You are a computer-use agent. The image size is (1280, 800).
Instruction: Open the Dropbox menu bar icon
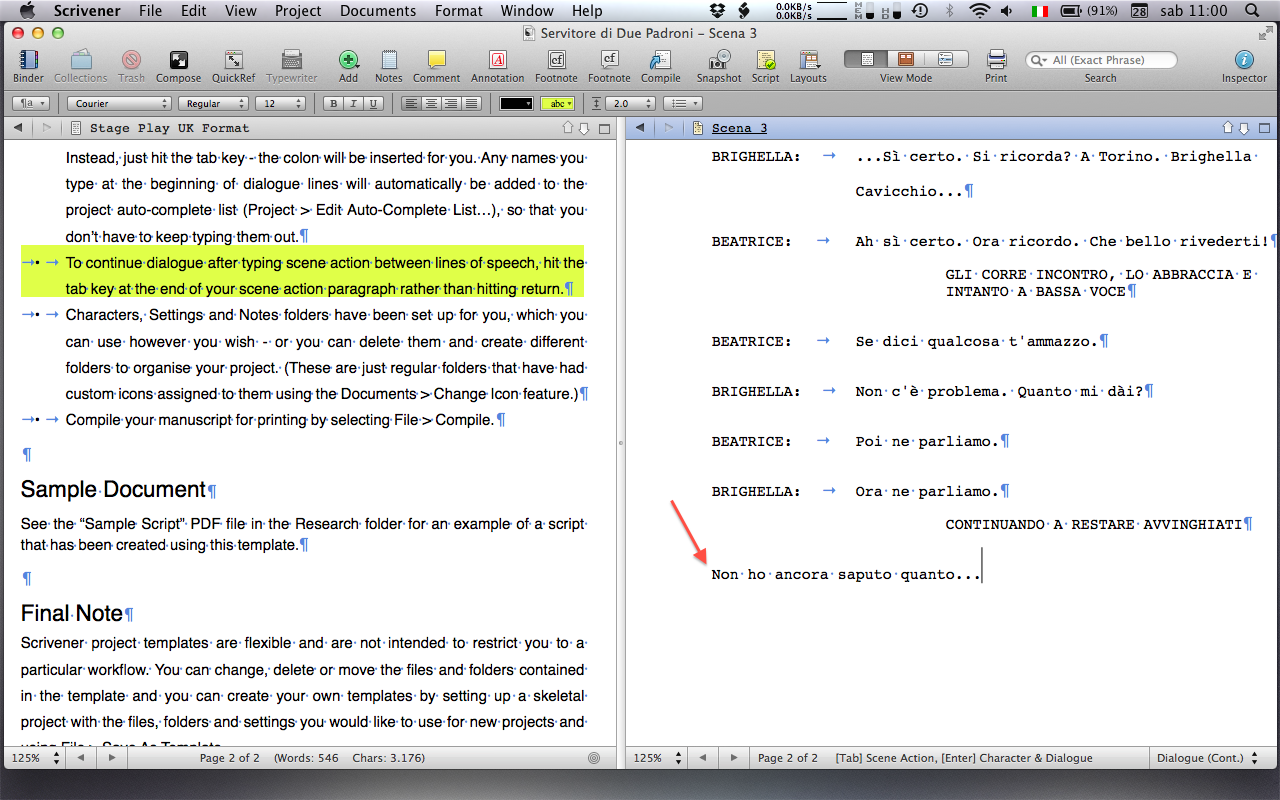pyautogui.click(x=718, y=11)
